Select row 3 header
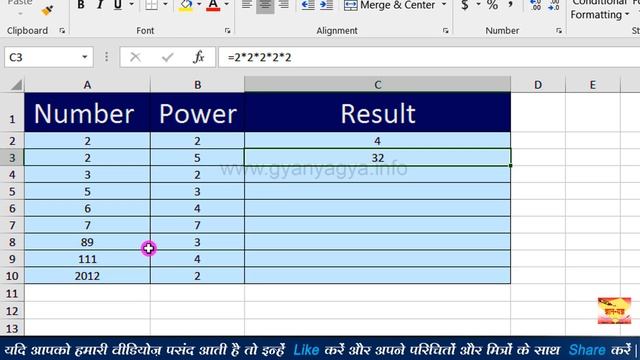The height and width of the screenshot is (360, 640). (12, 158)
